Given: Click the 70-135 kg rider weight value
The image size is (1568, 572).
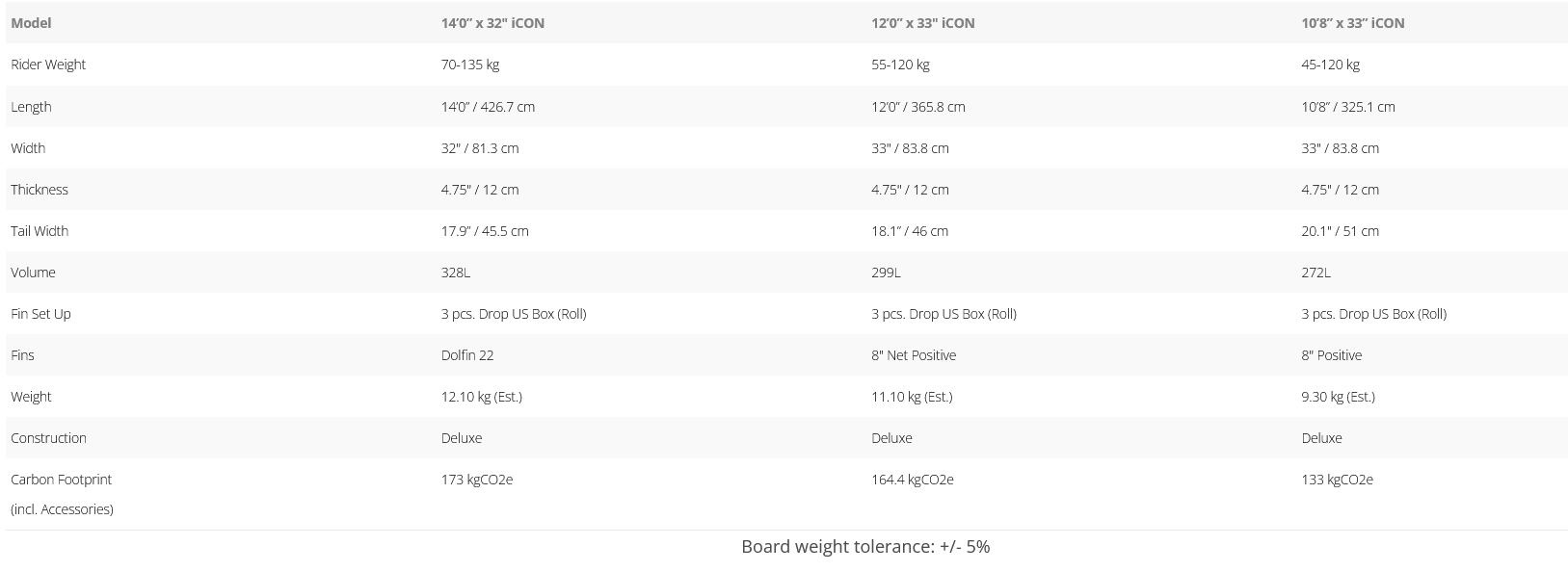Looking at the screenshot, I should pyautogui.click(x=470, y=65).
